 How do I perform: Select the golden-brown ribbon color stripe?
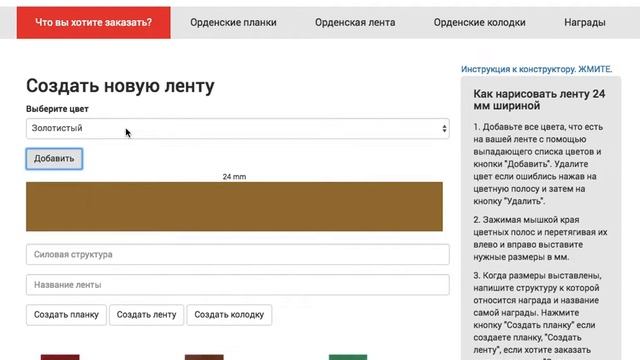click(x=234, y=207)
